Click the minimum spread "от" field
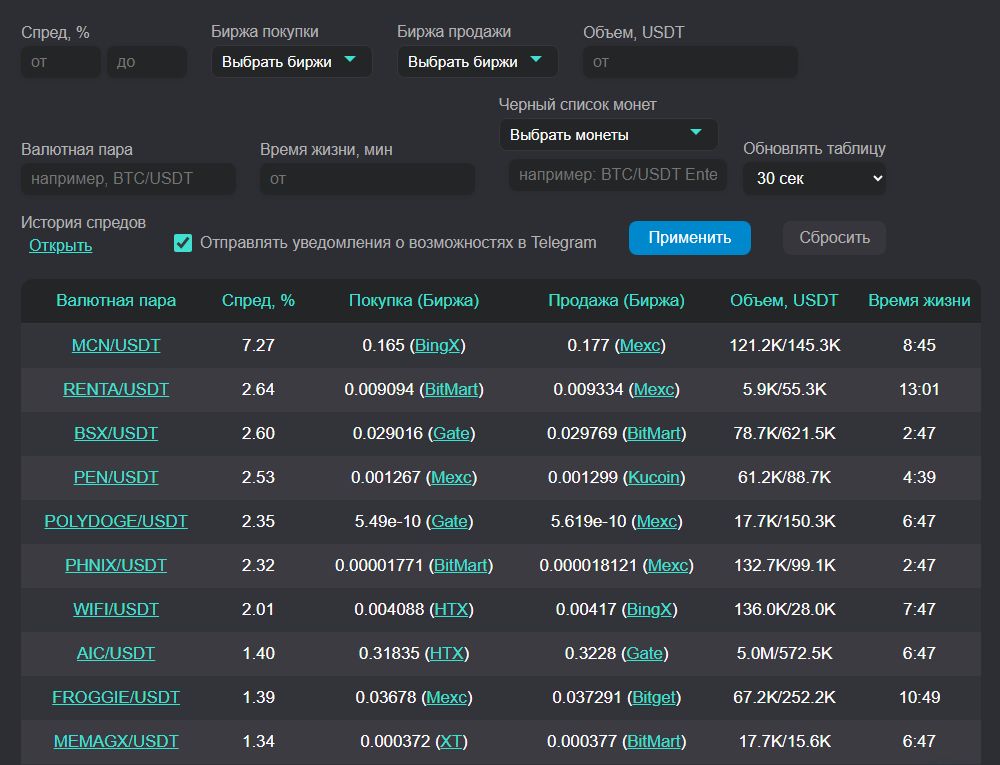This screenshot has height=765, width=1000. pyautogui.click(x=60, y=62)
